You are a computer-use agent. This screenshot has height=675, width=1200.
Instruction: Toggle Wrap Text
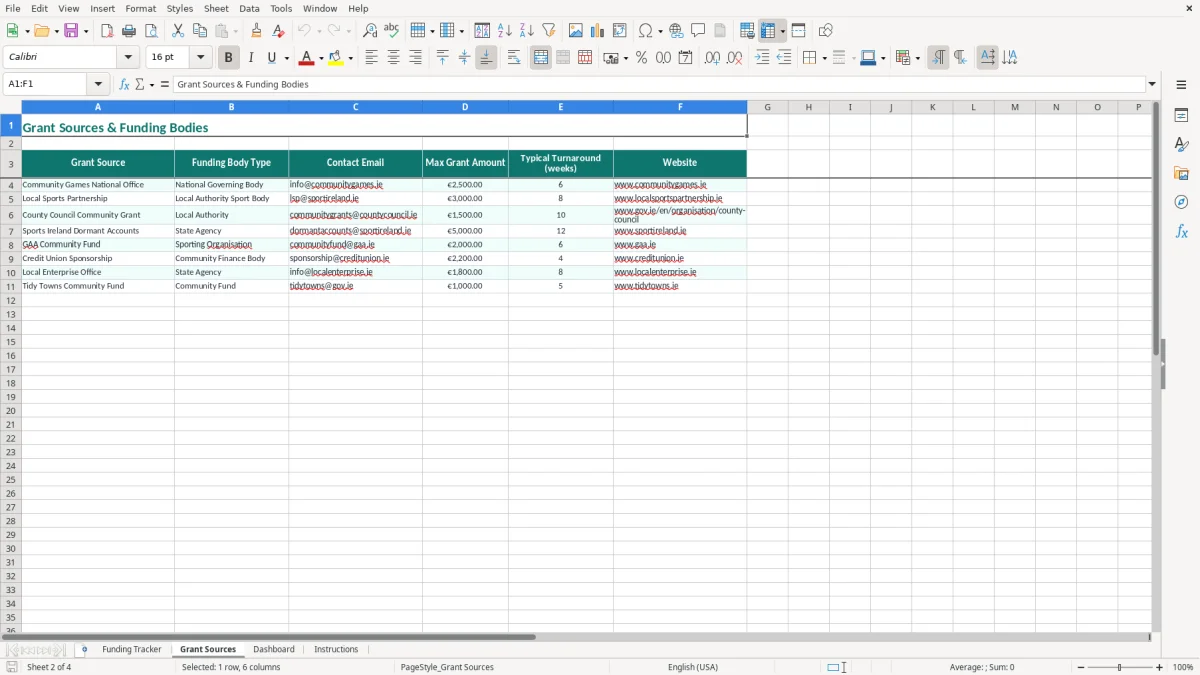[514, 58]
